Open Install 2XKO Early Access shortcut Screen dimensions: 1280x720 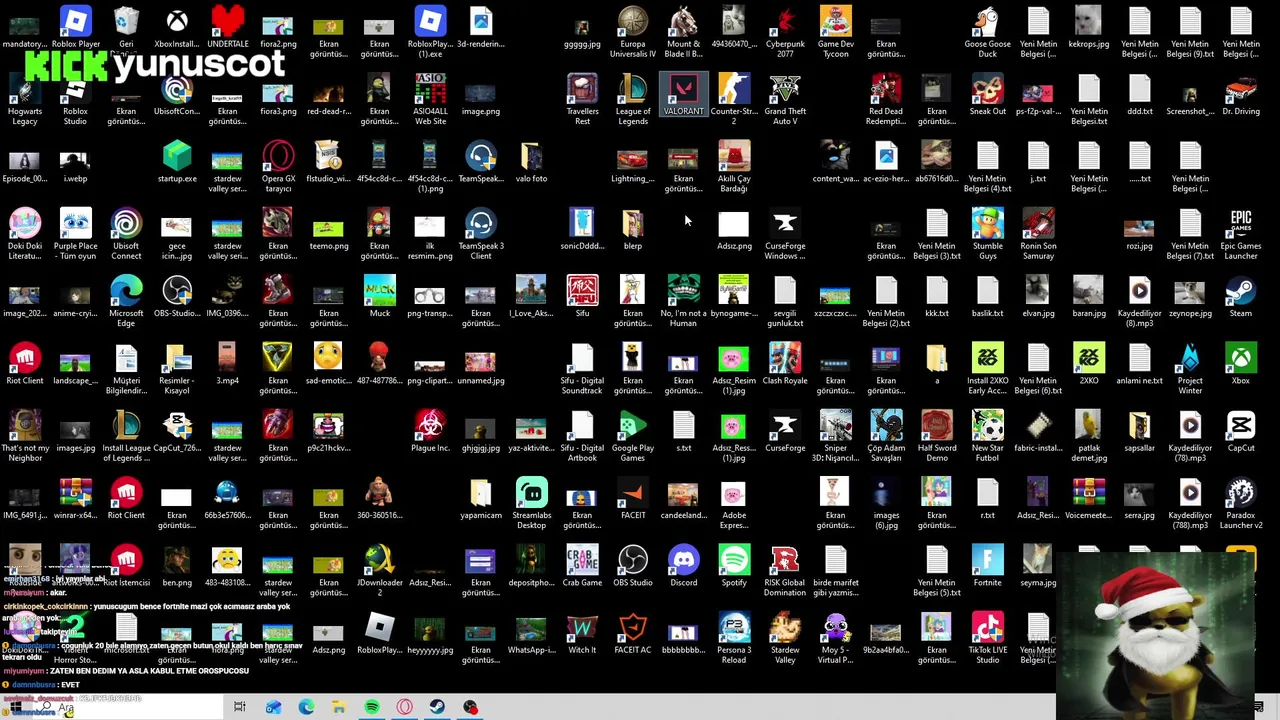(987, 369)
